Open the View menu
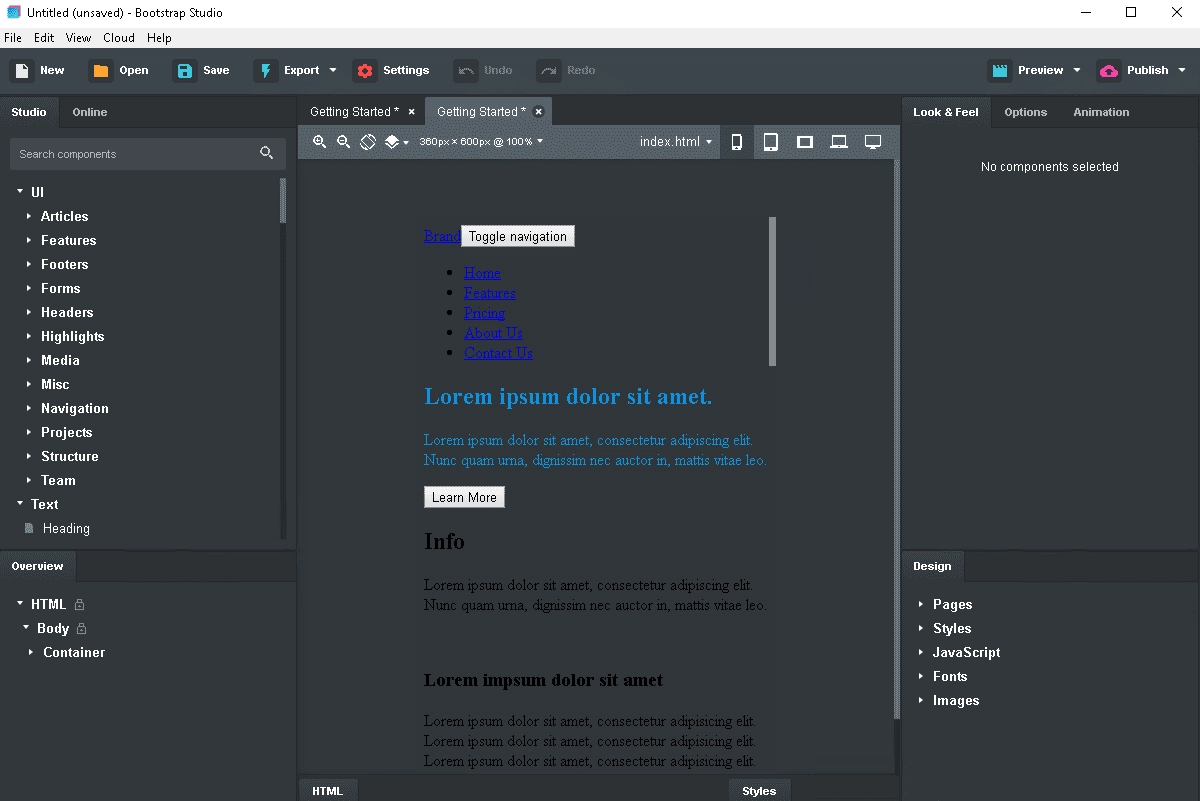The width and height of the screenshot is (1200, 801). click(x=78, y=38)
